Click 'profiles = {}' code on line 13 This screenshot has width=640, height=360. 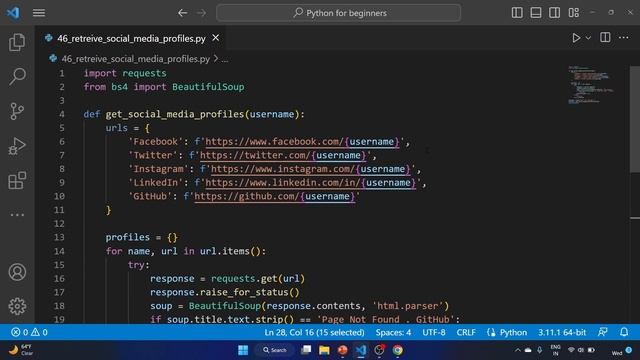(142, 237)
